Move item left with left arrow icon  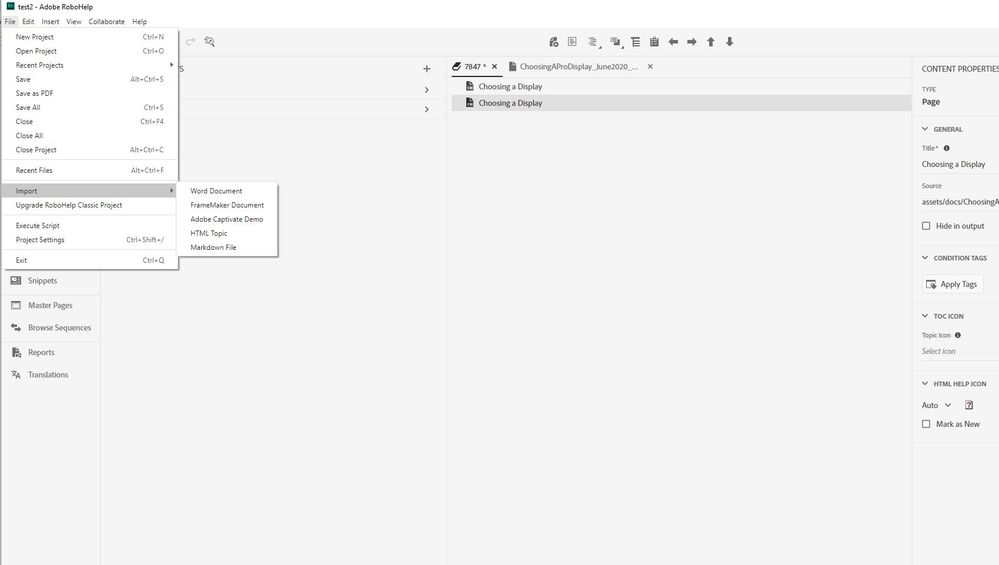coord(673,42)
